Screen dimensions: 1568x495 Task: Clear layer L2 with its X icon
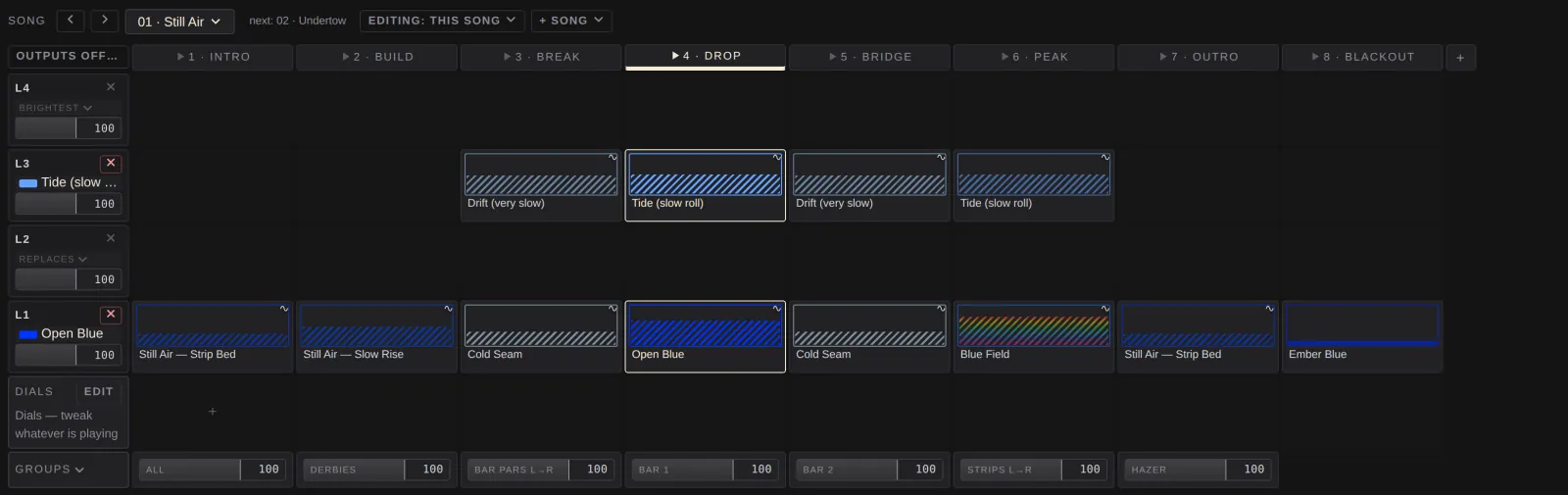tap(111, 238)
